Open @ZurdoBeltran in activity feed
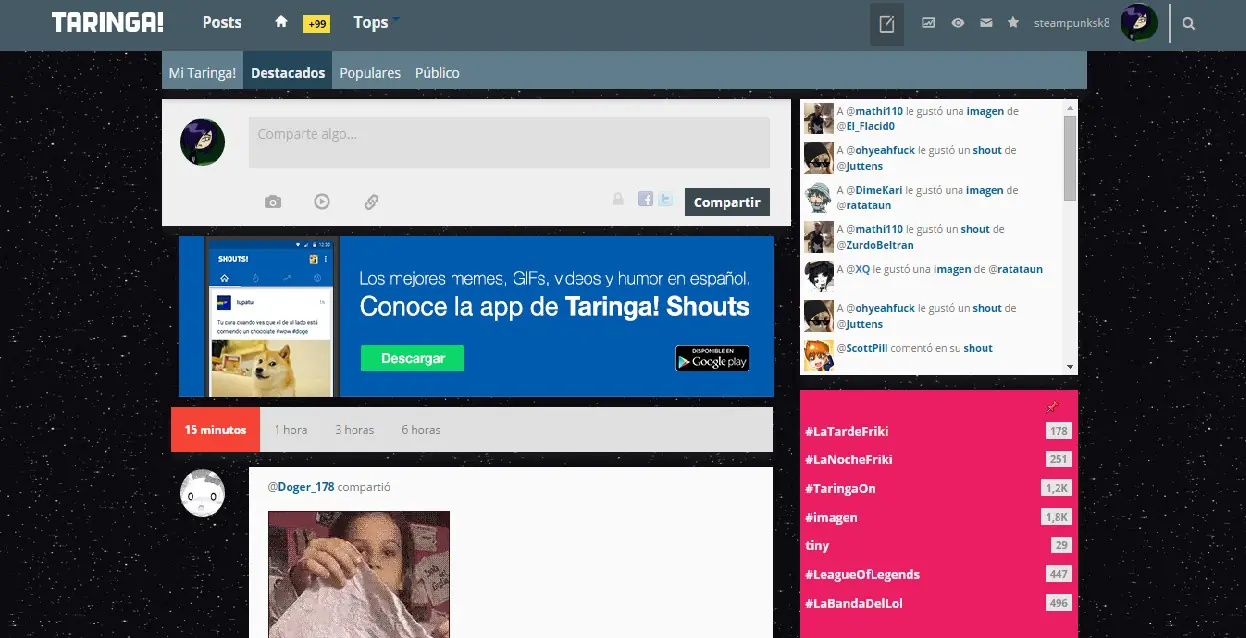1246x638 pixels. point(874,245)
